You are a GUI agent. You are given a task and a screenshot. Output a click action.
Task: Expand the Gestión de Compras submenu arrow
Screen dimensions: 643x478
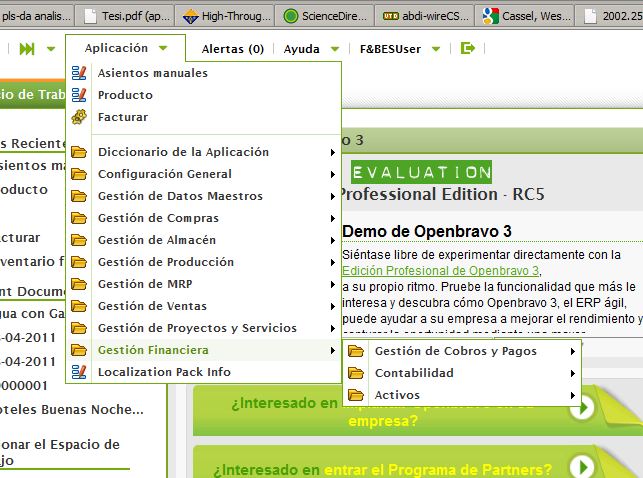tap(332, 218)
